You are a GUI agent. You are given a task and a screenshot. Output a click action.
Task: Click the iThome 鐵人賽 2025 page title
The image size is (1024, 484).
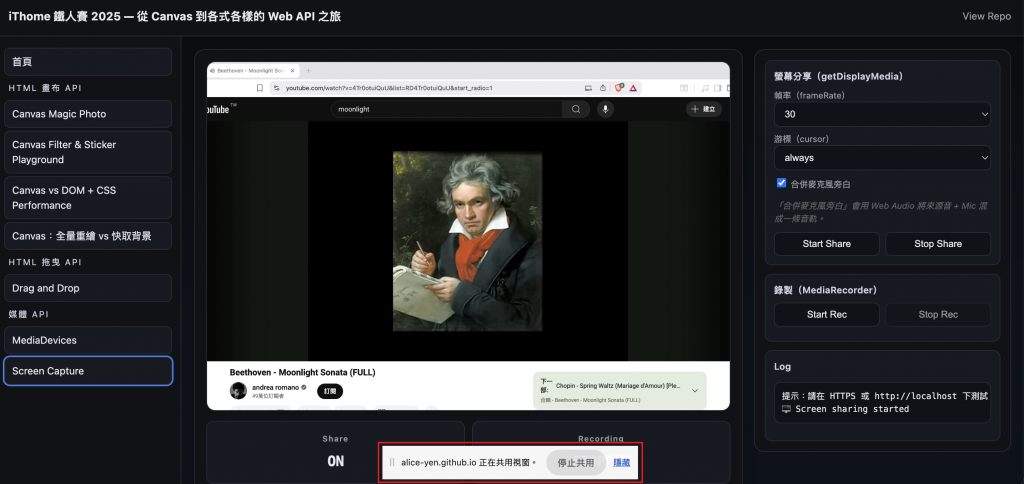tap(174, 16)
